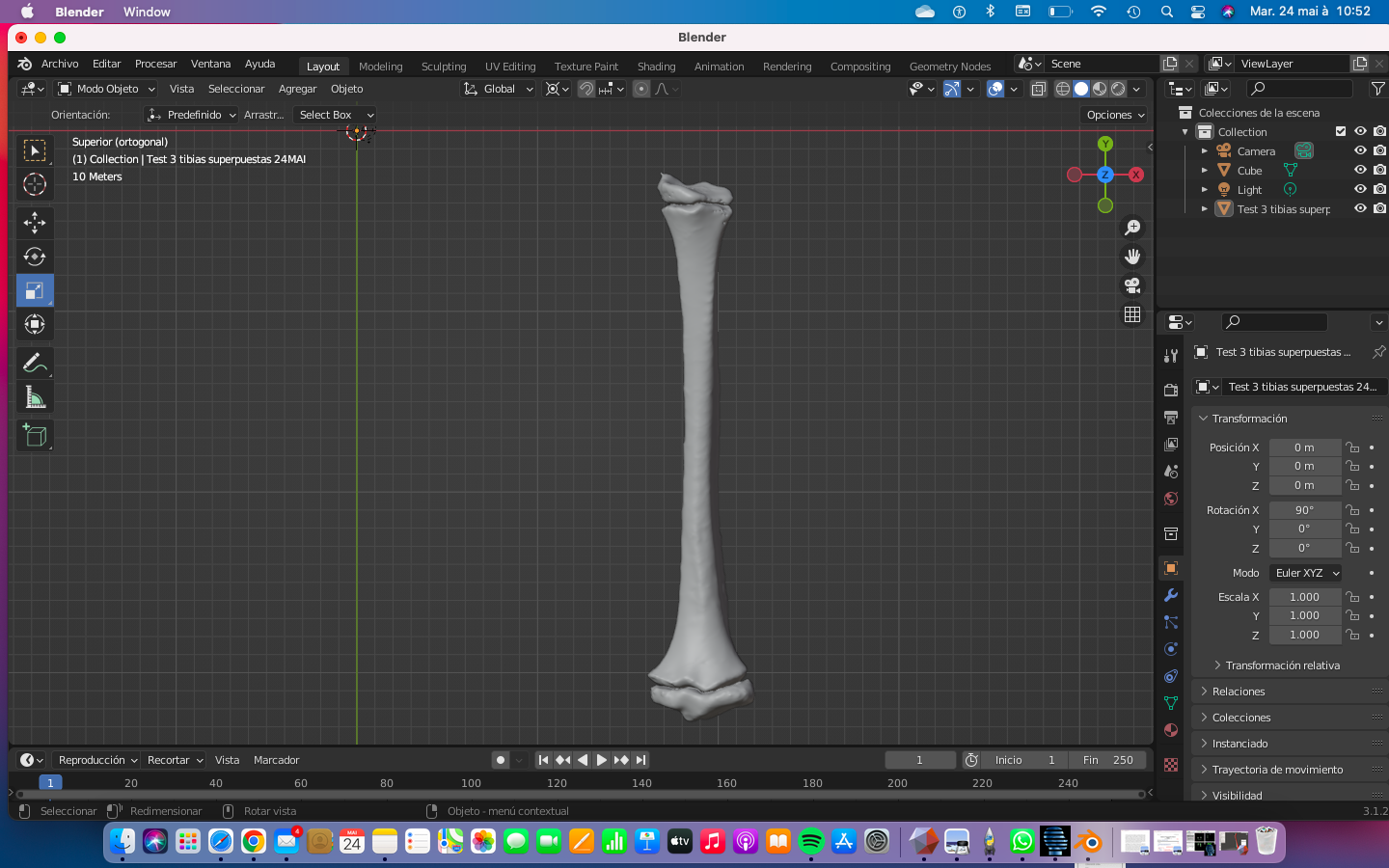This screenshot has width=1389, height=868.
Task: Activate the Move tool
Action: [x=35, y=223]
